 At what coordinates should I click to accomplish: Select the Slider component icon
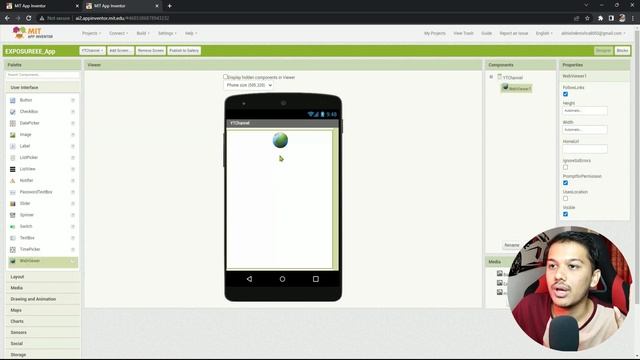13,203
